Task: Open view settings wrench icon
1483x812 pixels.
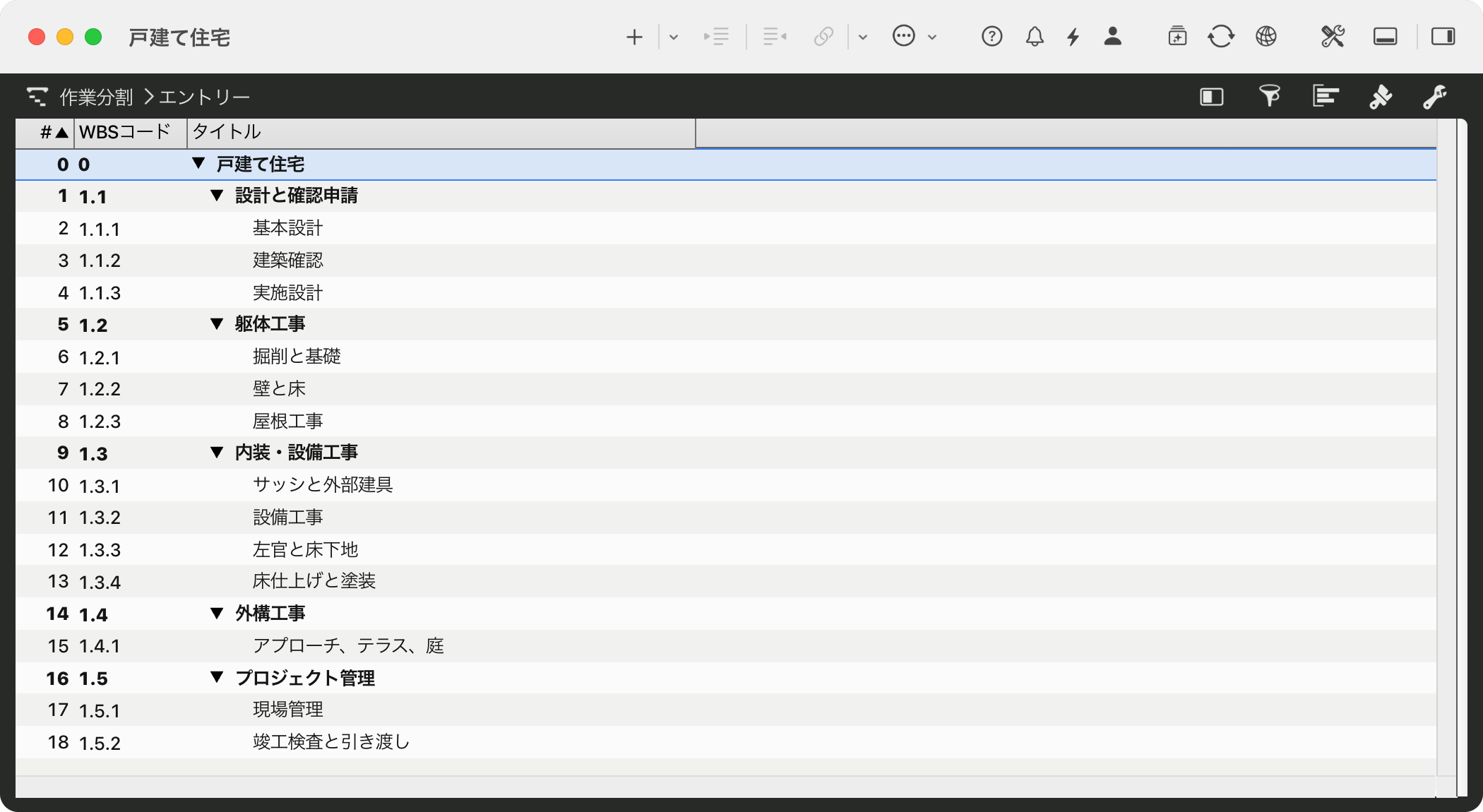Action: tap(1435, 97)
